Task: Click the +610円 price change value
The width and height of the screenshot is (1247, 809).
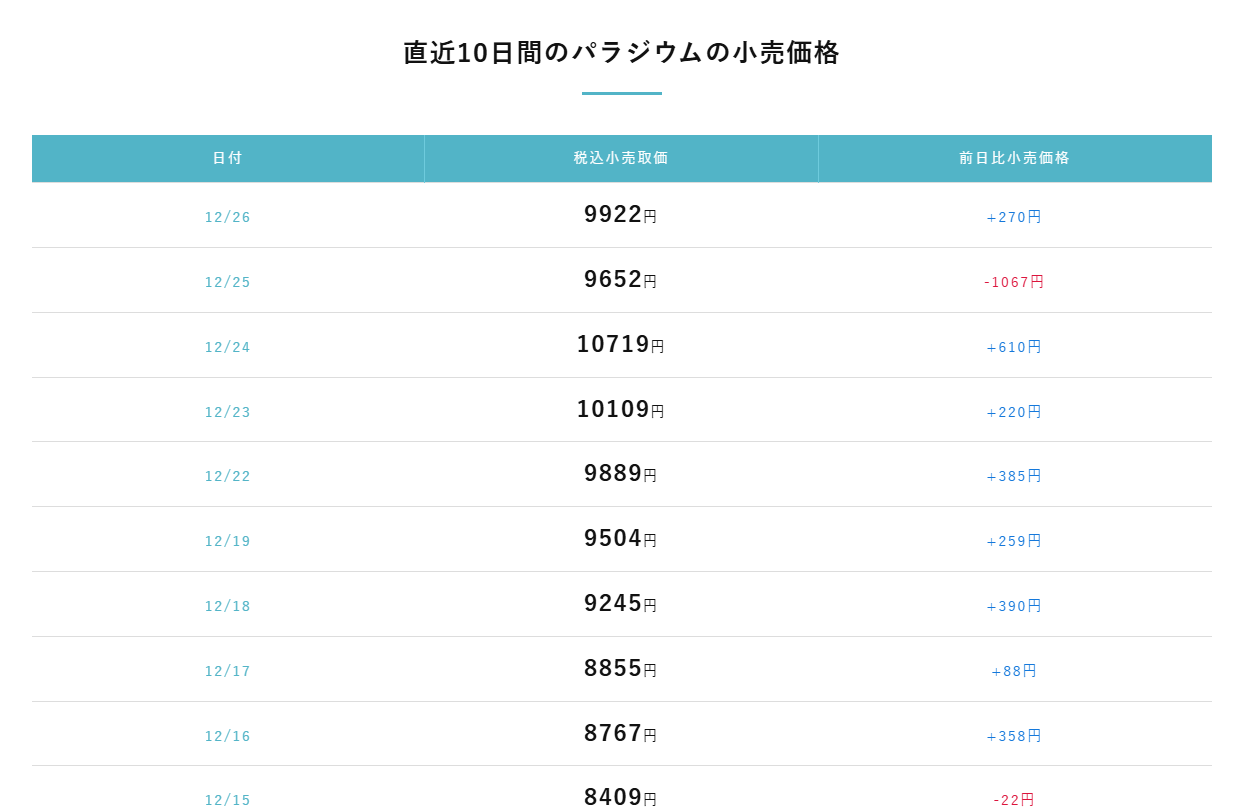Action: point(1014,347)
